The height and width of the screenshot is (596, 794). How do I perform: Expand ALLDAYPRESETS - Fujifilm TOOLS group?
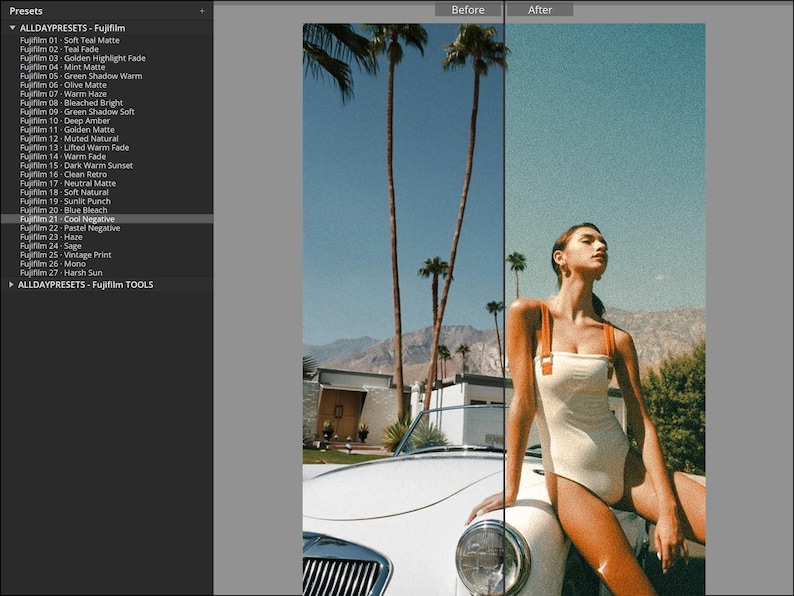(x=11, y=285)
